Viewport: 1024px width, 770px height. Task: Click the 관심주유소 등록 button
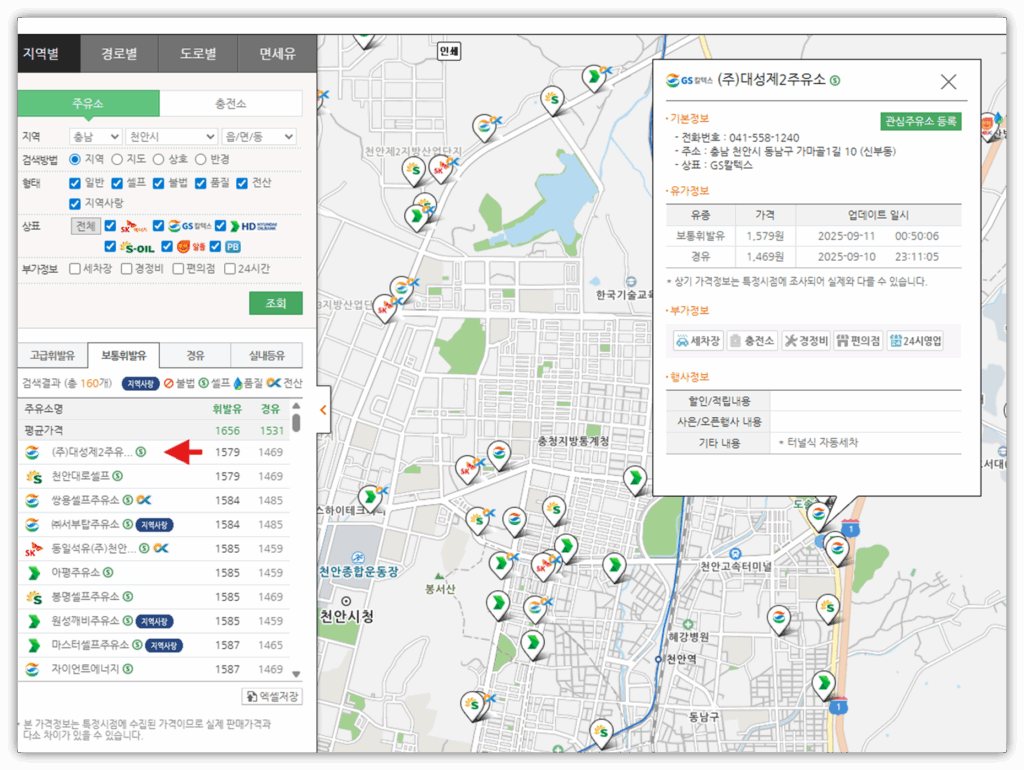coord(921,121)
